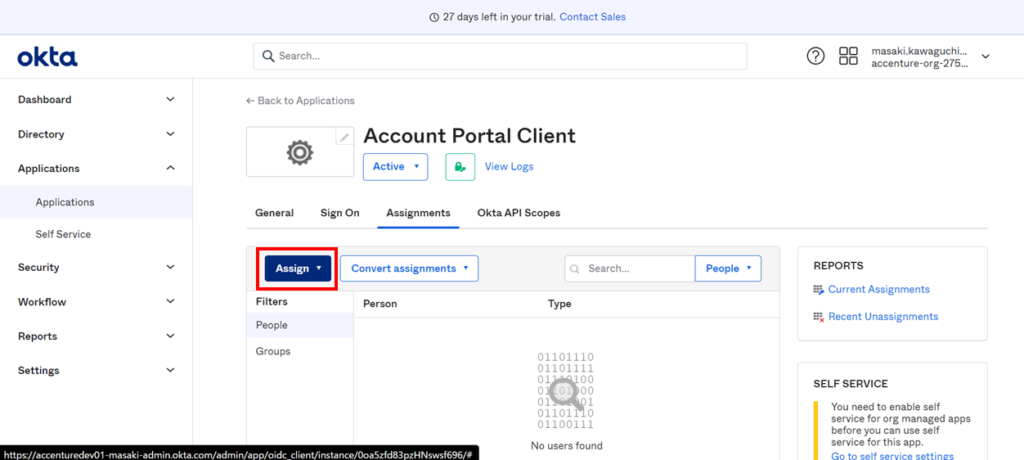Click the top global search field
The height and width of the screenshot is (460, 1024).
[x=500, y=56]
